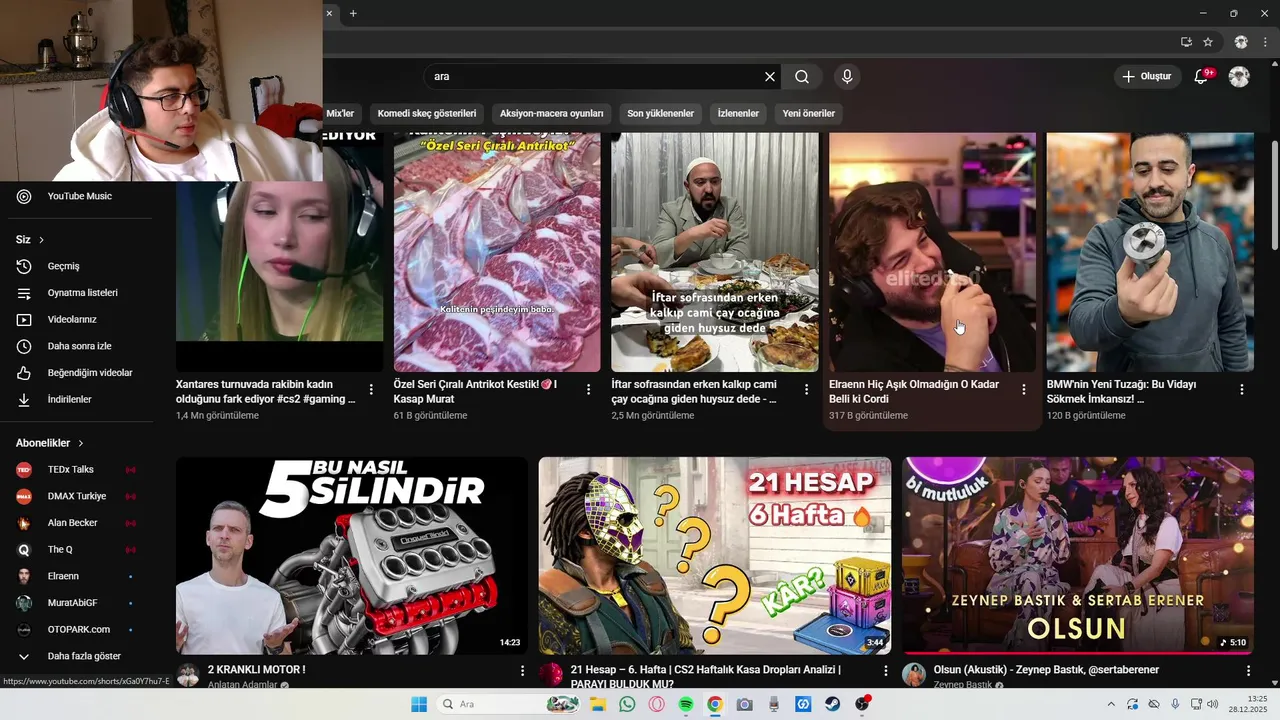This screenshot has width=1280, height=720.
Task: Expand the Abonelikler section
Action: pos(50,443)
